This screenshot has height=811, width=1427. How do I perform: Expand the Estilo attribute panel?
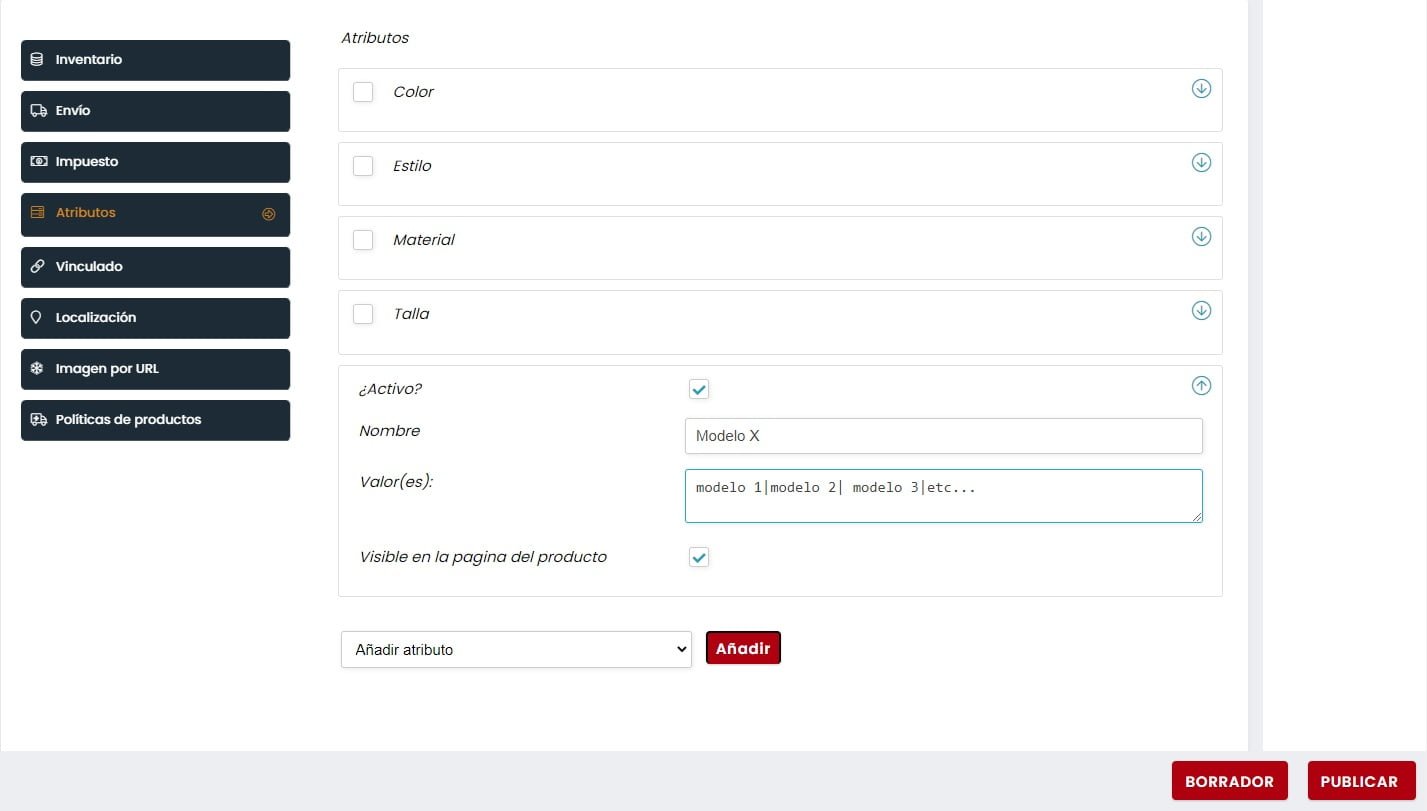pyautogui.click(x=1201, y=162)
